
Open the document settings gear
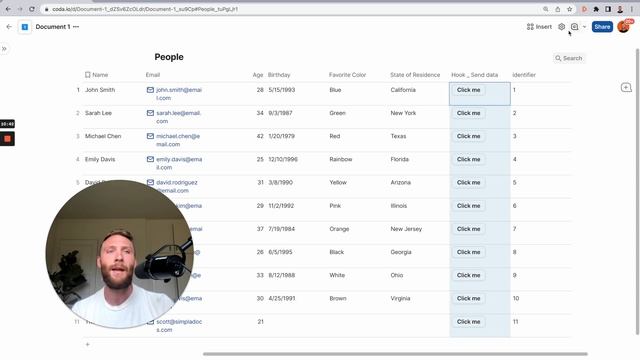562,27
